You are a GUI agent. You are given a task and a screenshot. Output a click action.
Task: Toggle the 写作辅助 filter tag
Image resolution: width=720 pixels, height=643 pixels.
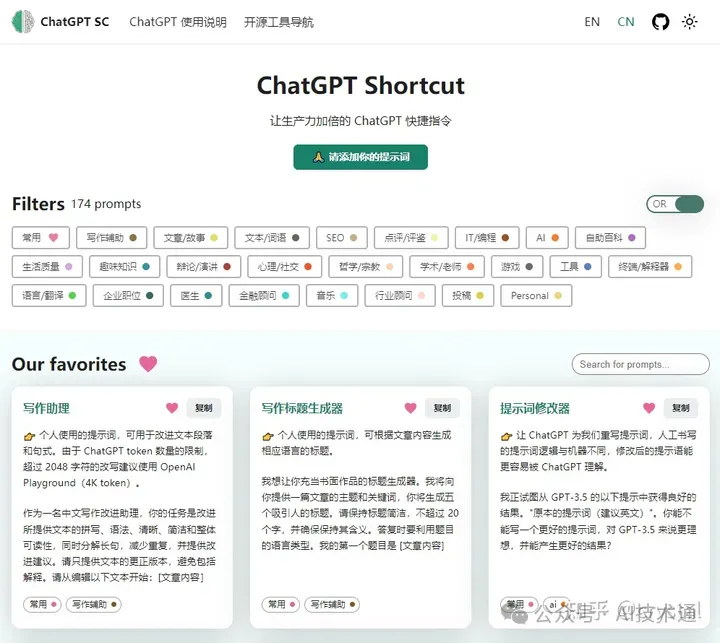pyautogui.click(x=112, y=237)
